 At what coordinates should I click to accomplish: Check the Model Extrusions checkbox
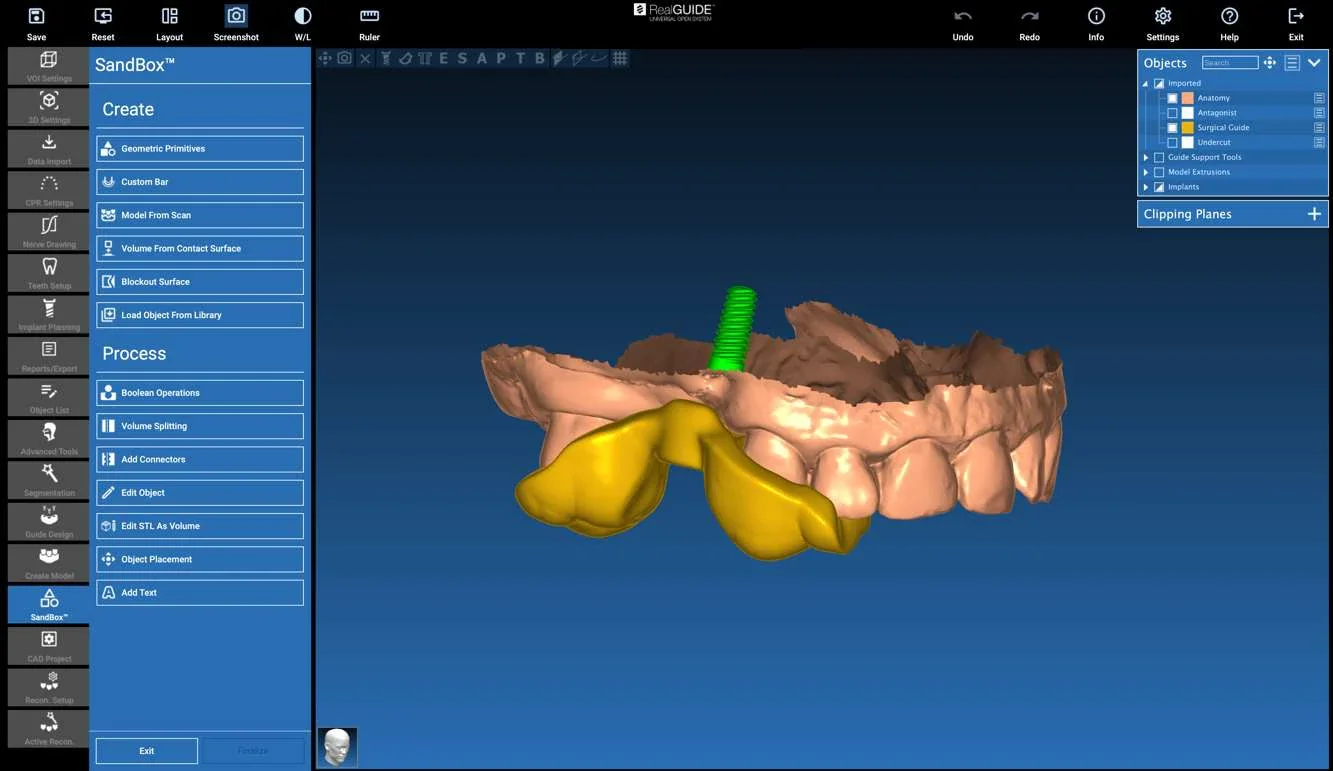[1159, 172]
